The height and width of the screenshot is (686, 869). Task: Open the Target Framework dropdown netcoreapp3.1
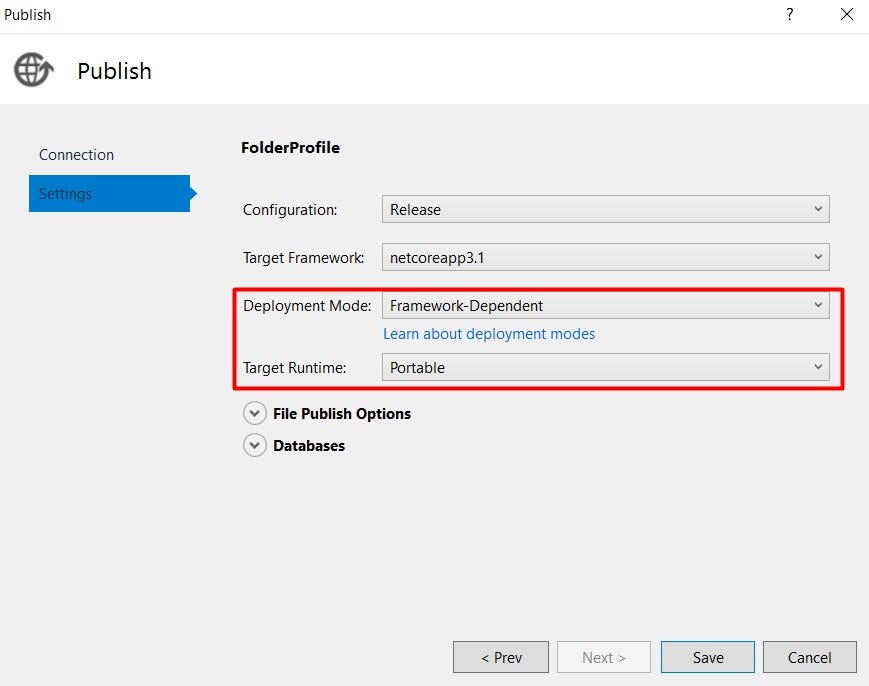click(605, 257)
